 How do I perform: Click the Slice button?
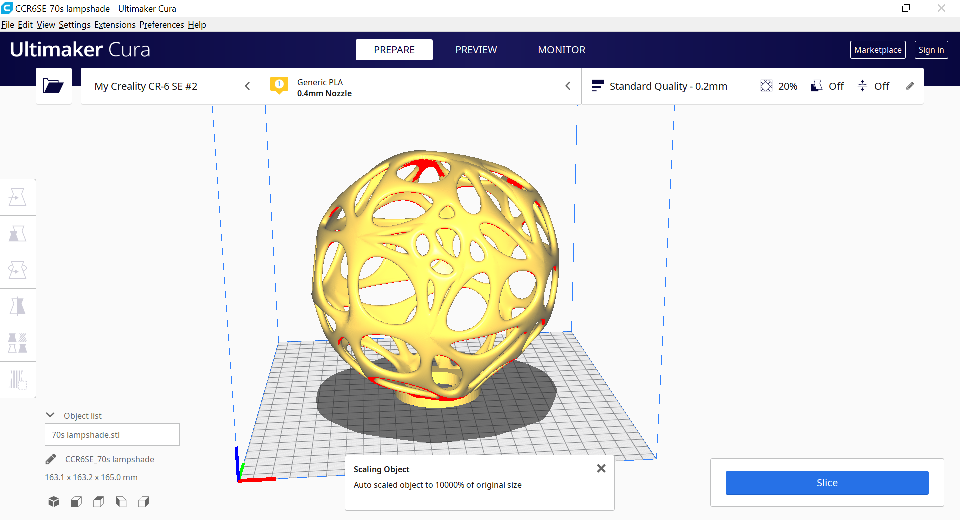[827, 483]
